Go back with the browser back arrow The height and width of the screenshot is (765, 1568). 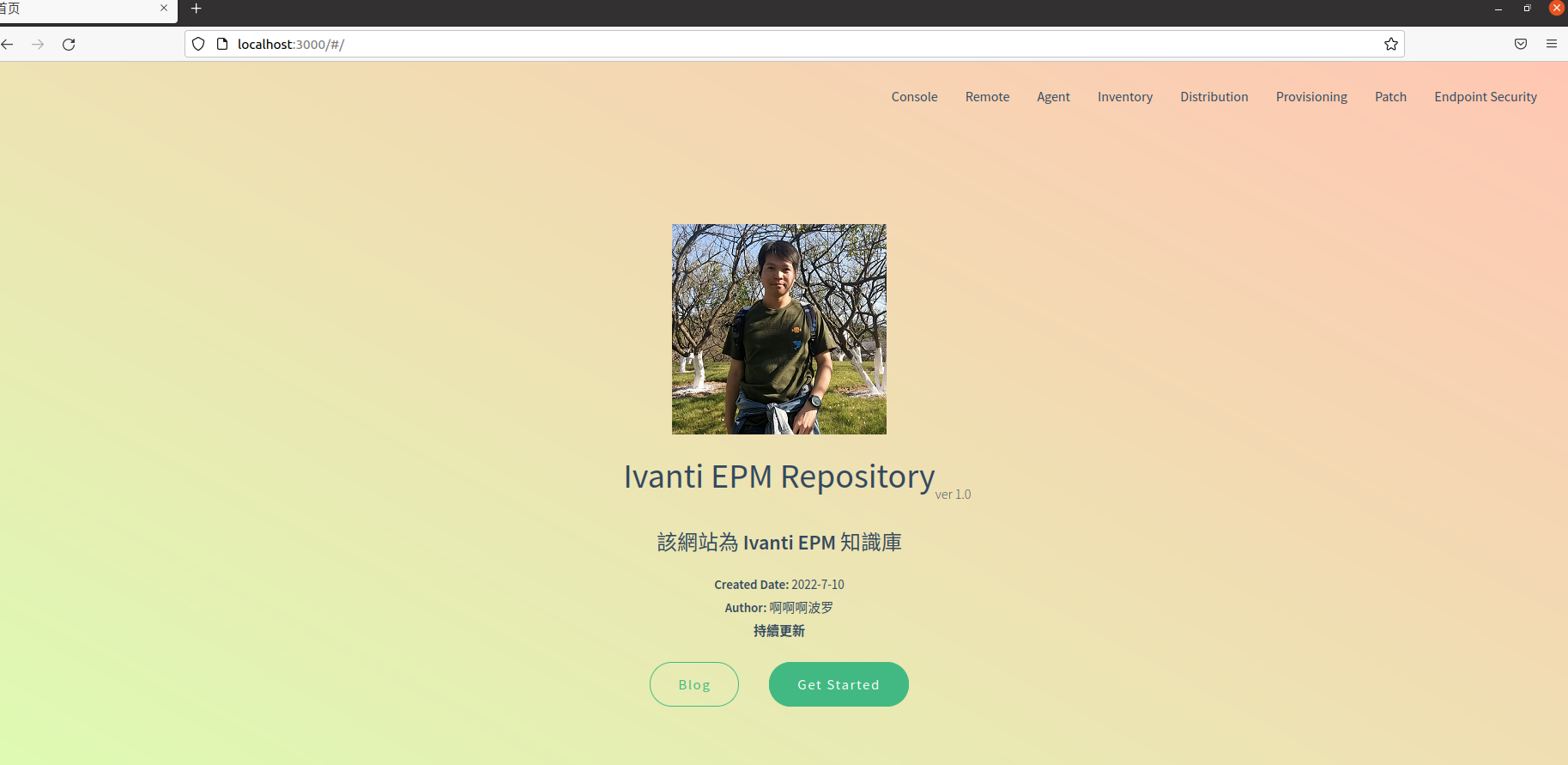[7, 44]
